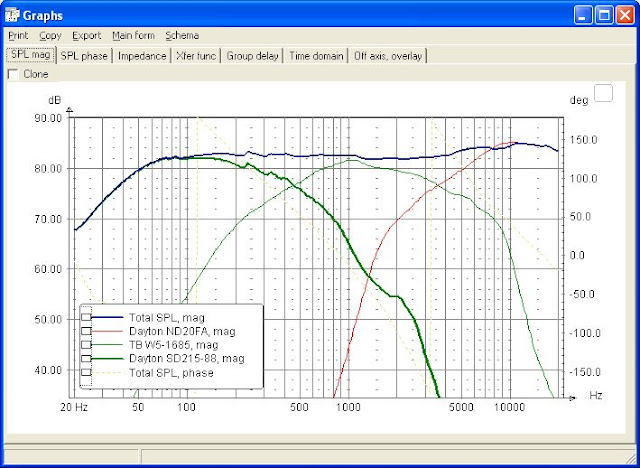This screenshot has width=640, height=468.
Task: Toggle the TB W5-1685, mag legend checkbox
Action: click(87, 344)
